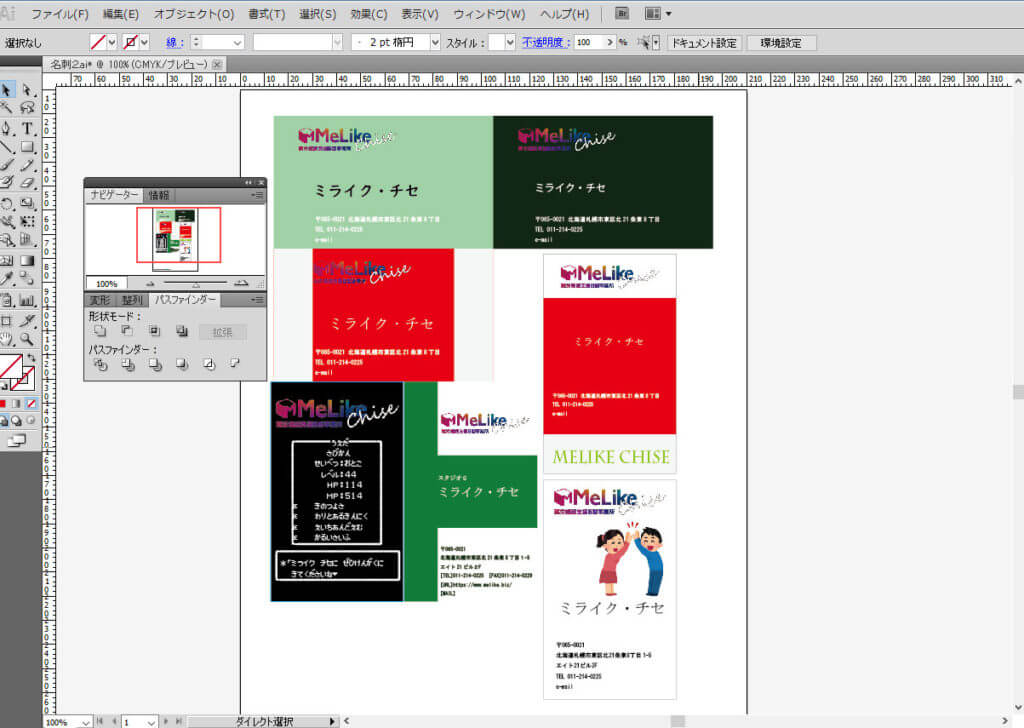Open 効果(C) menu
The width and height of the screenshot is (1024, 728).
[x=368, y=14]
